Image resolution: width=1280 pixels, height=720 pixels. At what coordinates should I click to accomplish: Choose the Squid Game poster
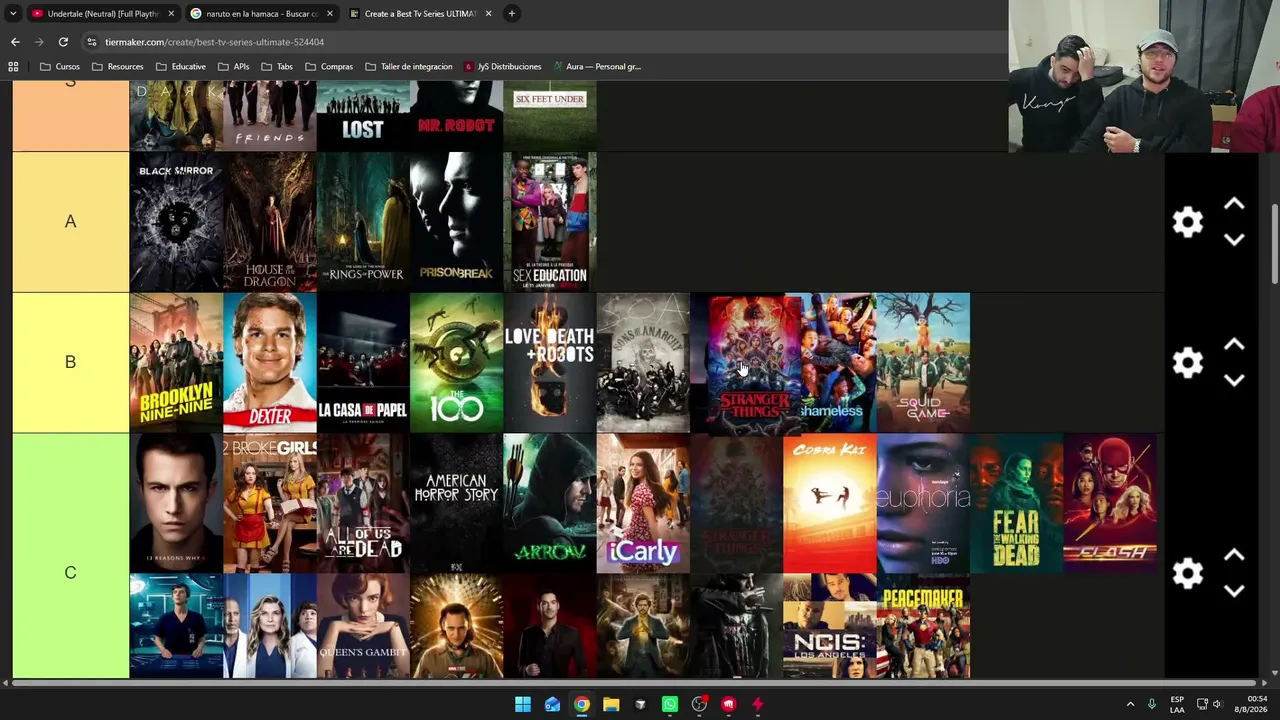(923, 362)
